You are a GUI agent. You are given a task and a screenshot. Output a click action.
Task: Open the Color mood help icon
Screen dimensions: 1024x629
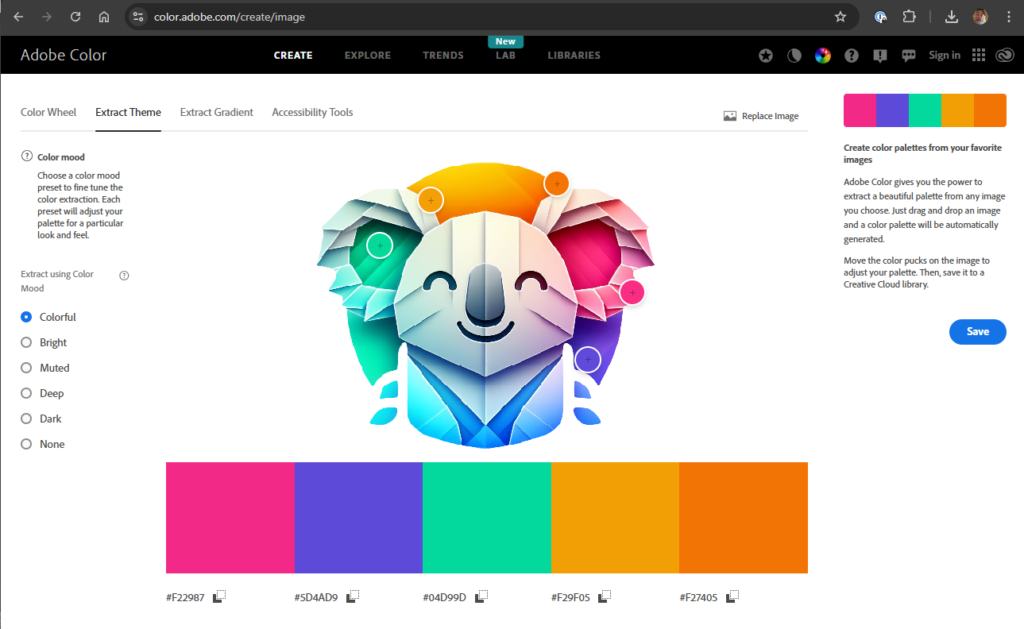tap(27, 156)
